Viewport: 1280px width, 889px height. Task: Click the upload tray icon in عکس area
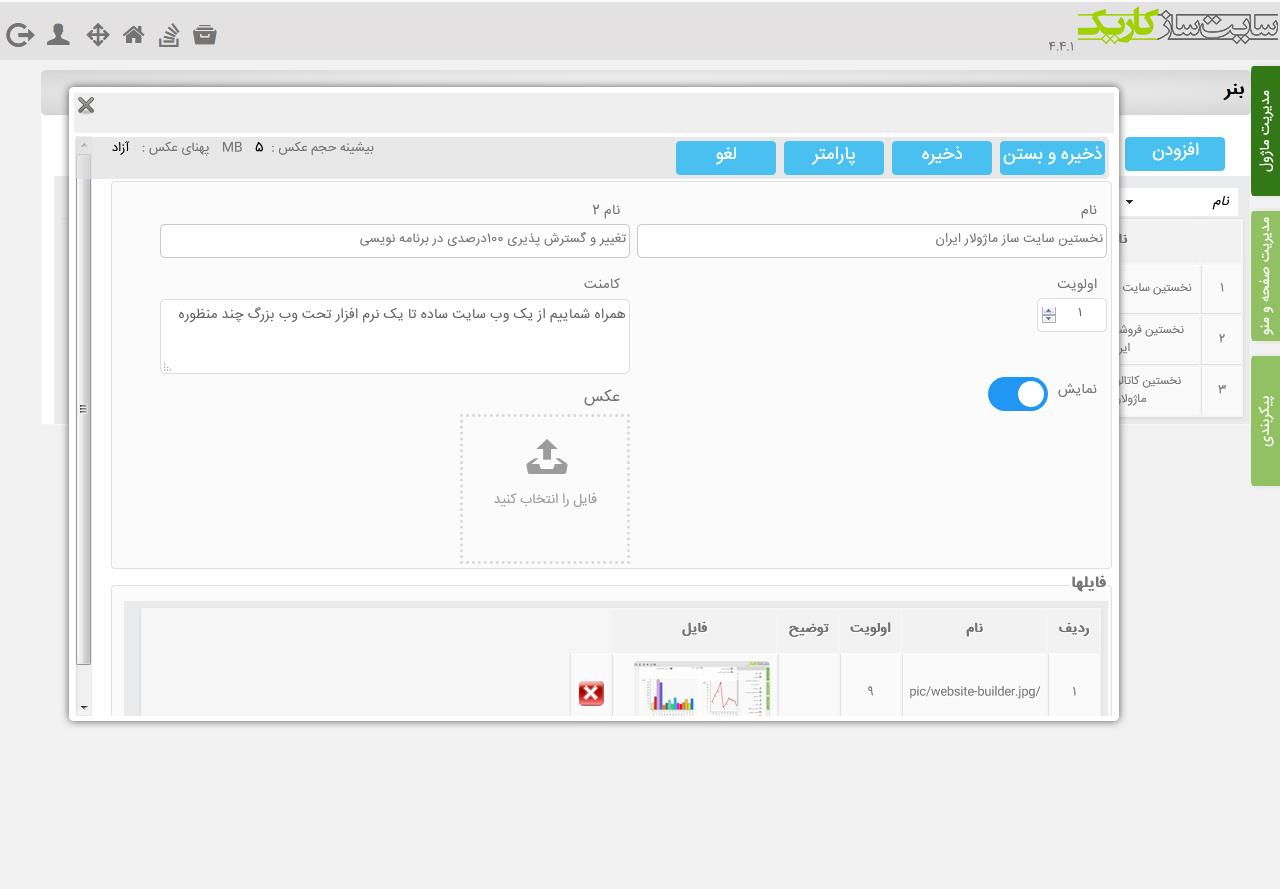click(x=546, y=456)
